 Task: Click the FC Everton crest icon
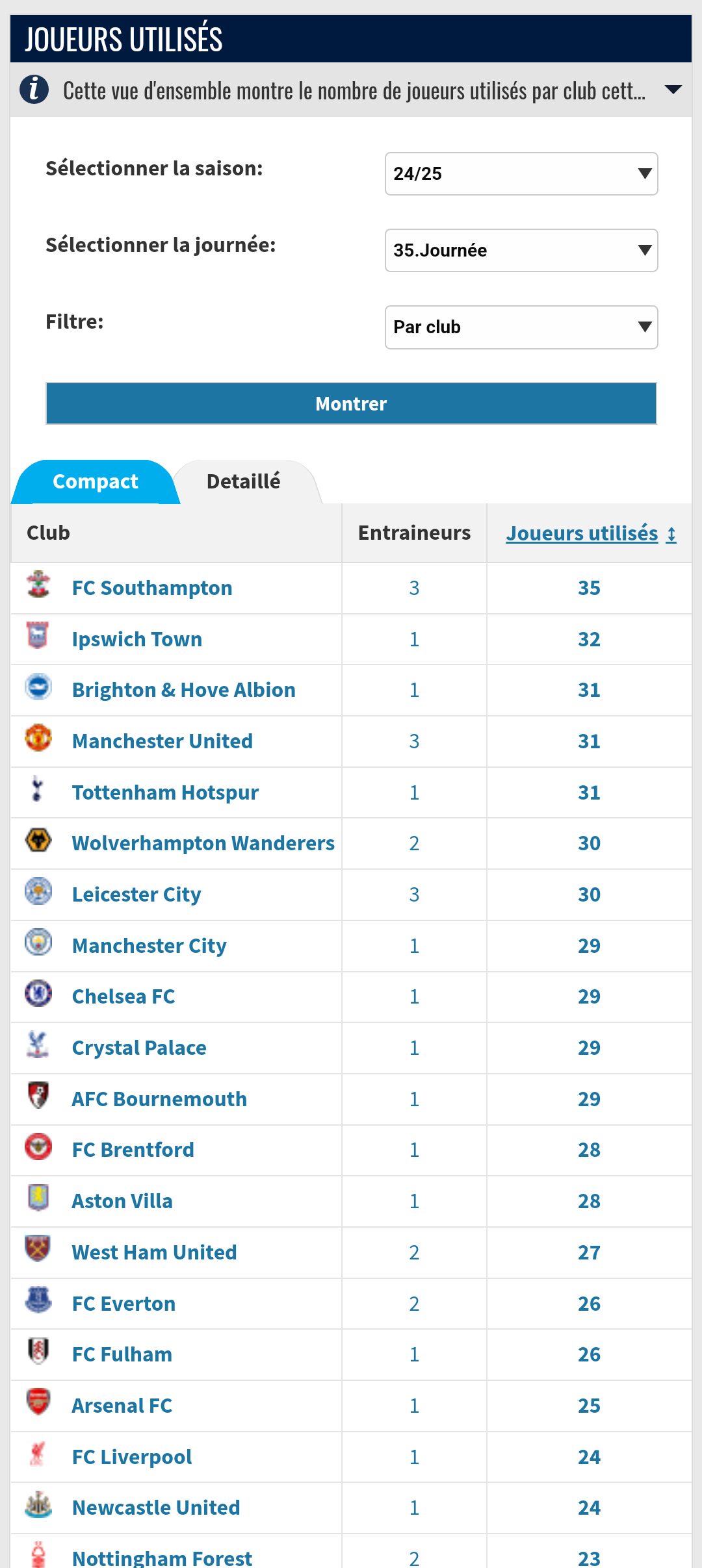(x=38, y=1300)
